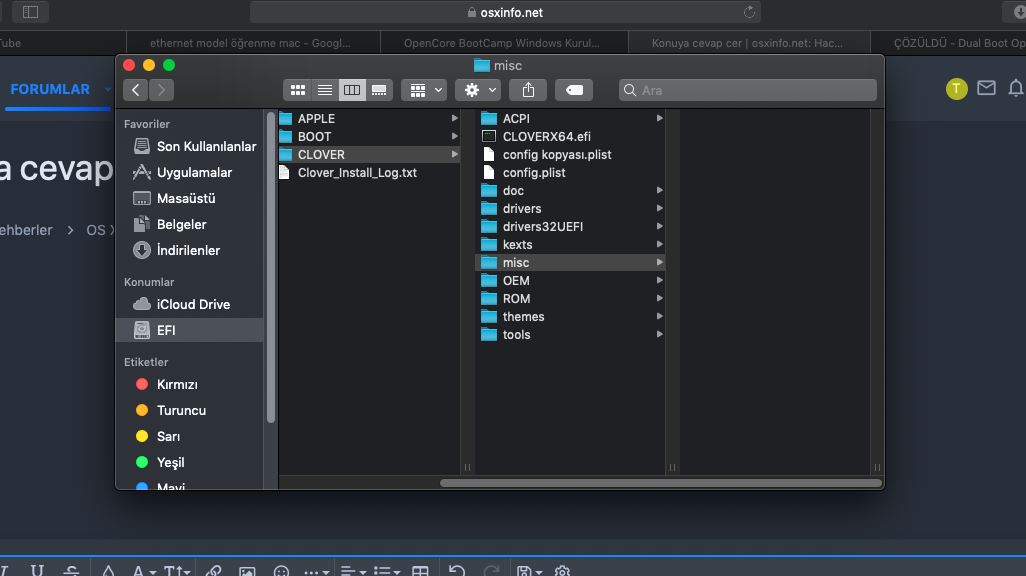Open the group-by arrangement dropdown
This screenshot has width=1026, height=576.
[x=424, y=90]
